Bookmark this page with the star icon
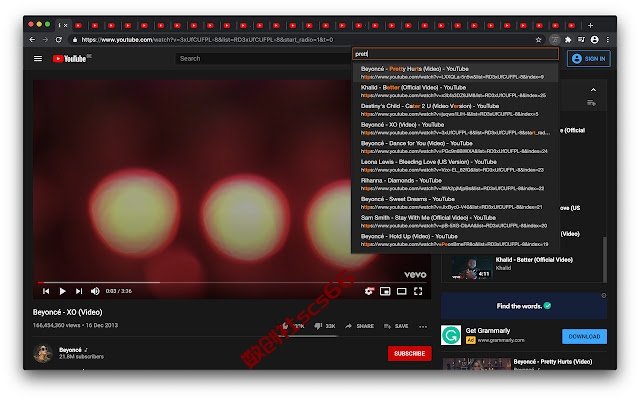640x400 pixels. (x=538, y=40)
